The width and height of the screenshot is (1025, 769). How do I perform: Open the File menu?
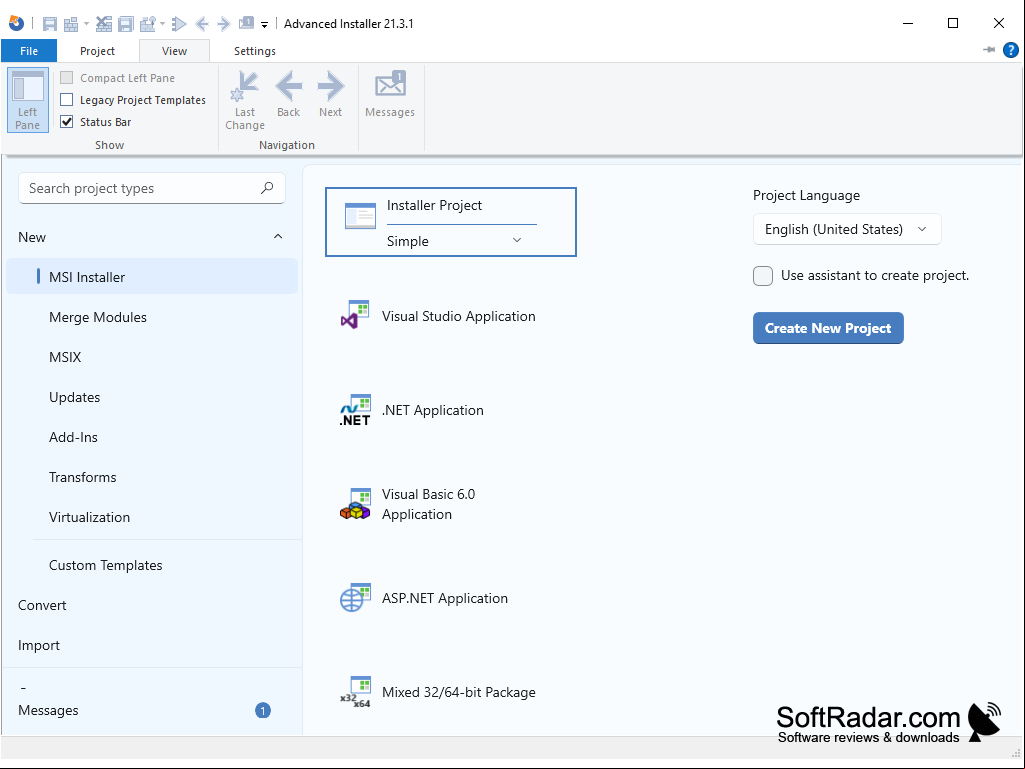29,51
